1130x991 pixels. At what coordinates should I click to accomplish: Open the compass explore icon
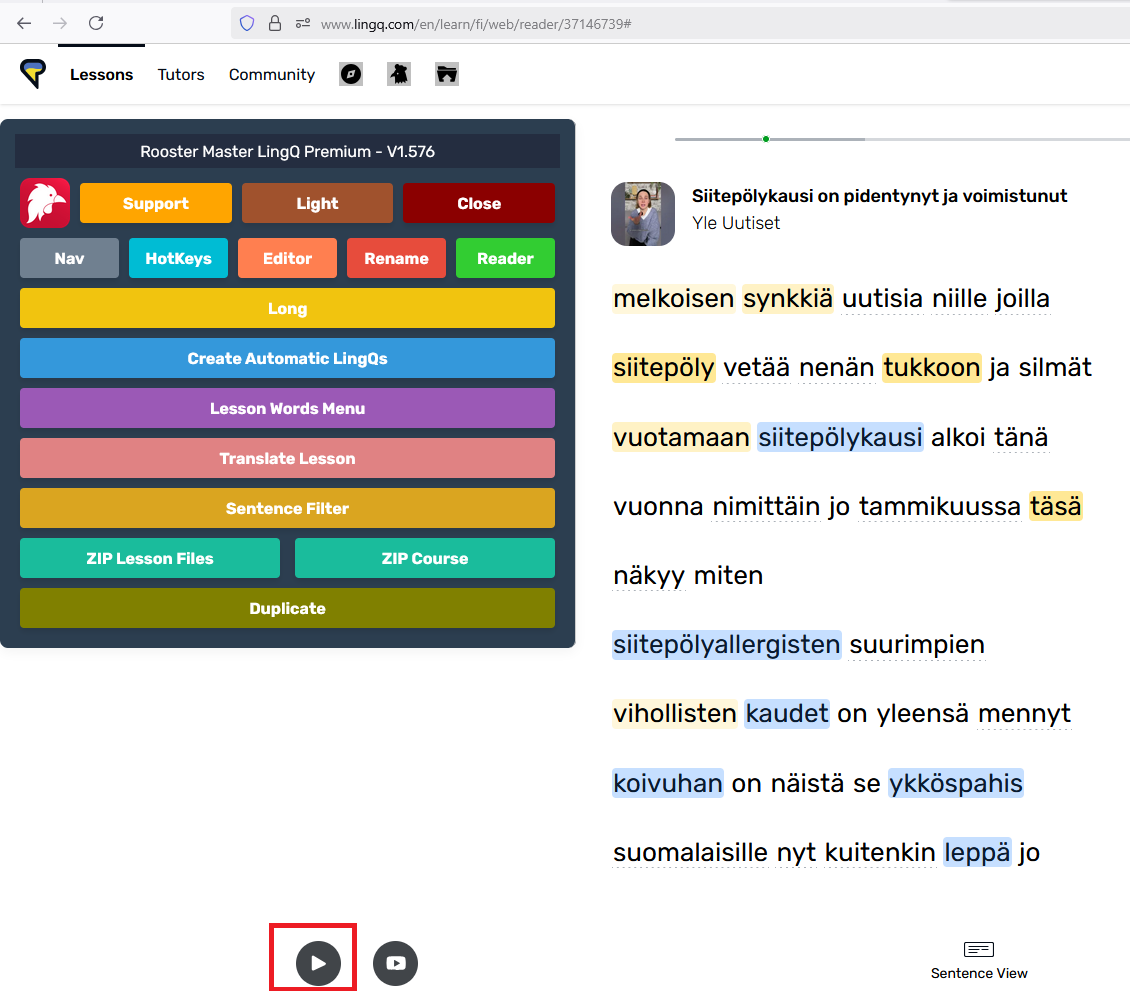(351, 74)
